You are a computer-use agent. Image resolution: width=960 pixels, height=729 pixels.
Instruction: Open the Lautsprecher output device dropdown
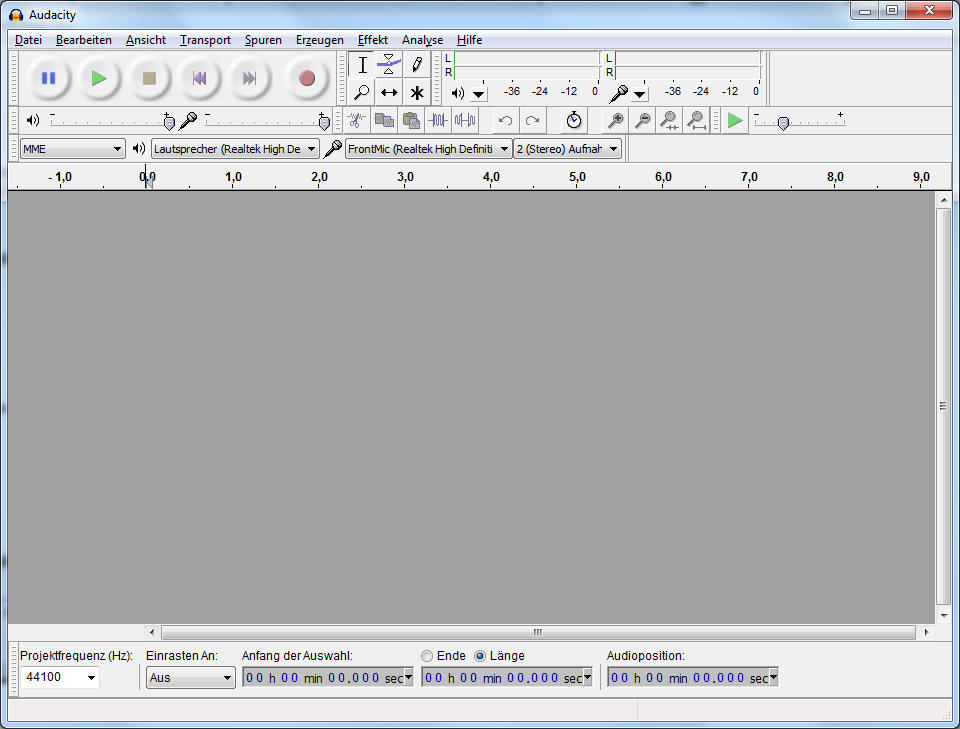click(235, 149)
